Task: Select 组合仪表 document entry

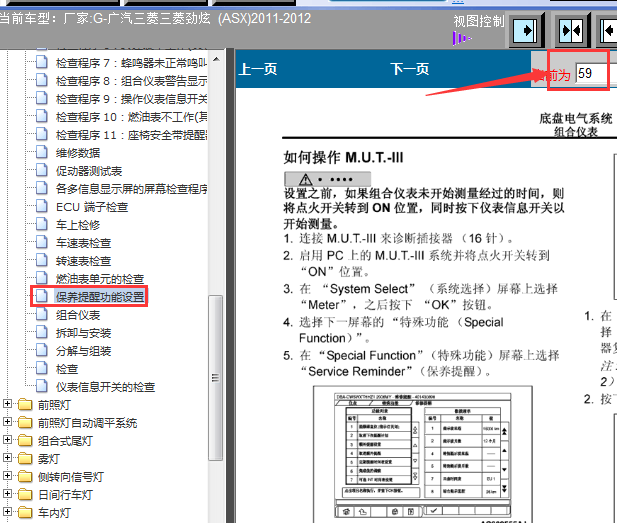Action: point(78,315)
